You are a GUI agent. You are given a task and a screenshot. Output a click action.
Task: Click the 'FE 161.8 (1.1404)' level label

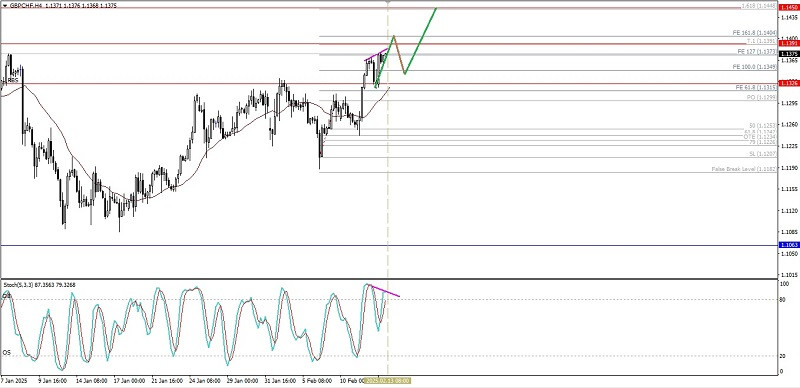point(755,32)
